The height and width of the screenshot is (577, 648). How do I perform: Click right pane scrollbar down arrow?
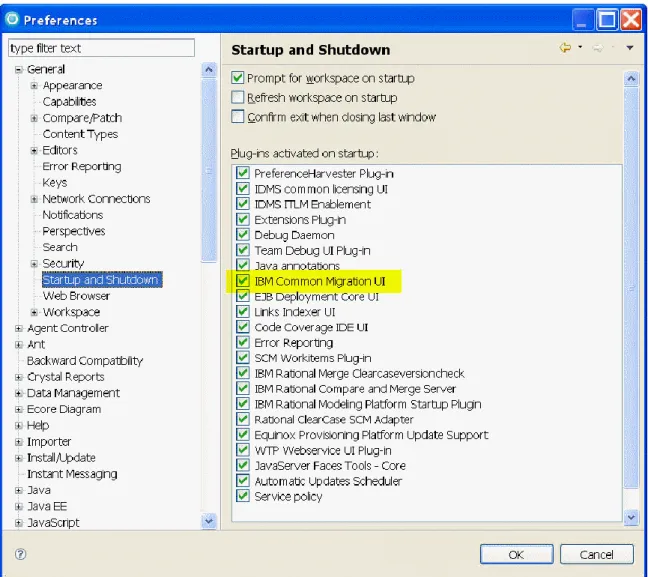(631, 517)
